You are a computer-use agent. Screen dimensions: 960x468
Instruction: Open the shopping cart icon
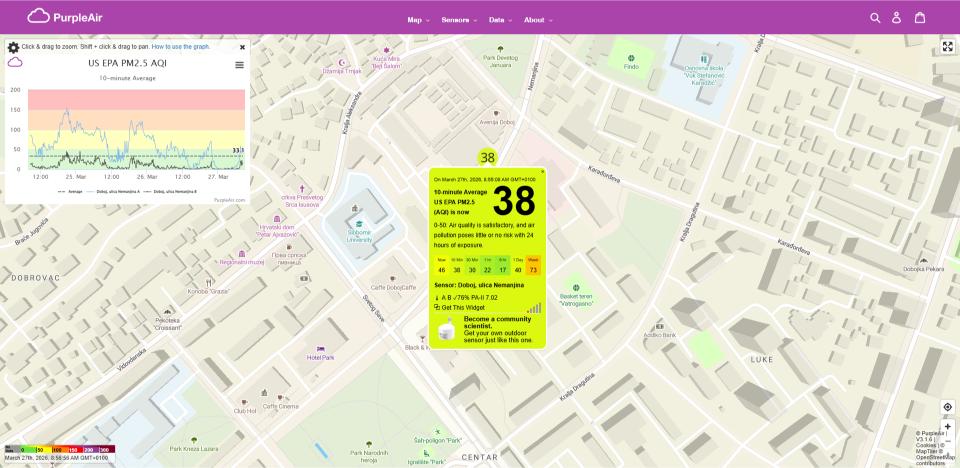(920, 18)
